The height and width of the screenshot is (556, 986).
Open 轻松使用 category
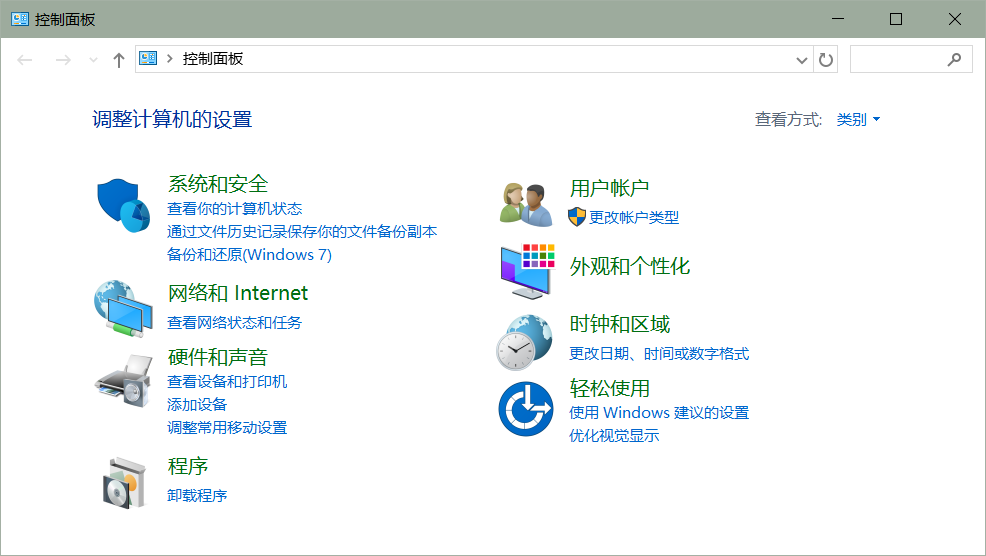coord(609,388)
